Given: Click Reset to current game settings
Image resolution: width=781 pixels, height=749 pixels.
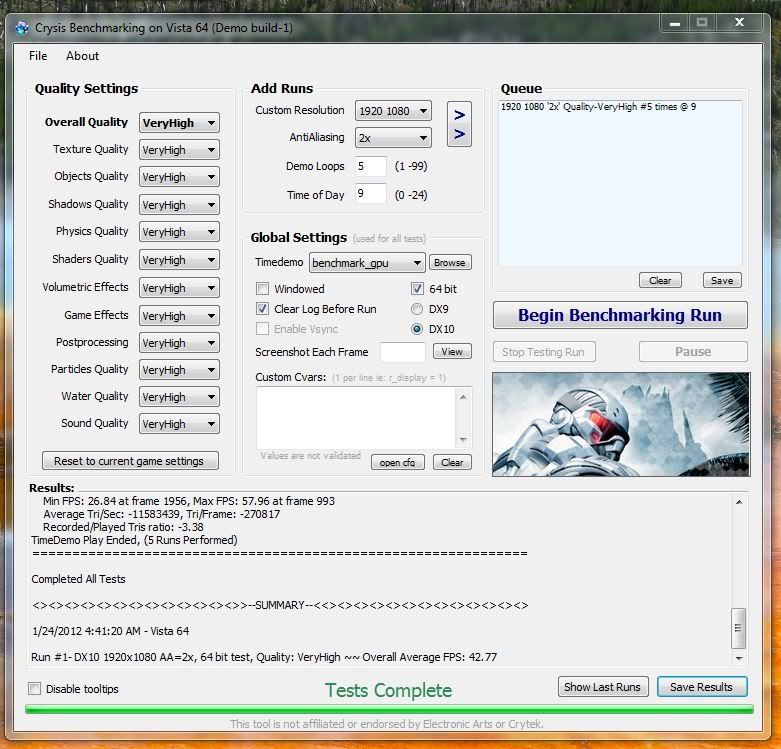Looking at the screenshot, I should [x=130, y=461].
